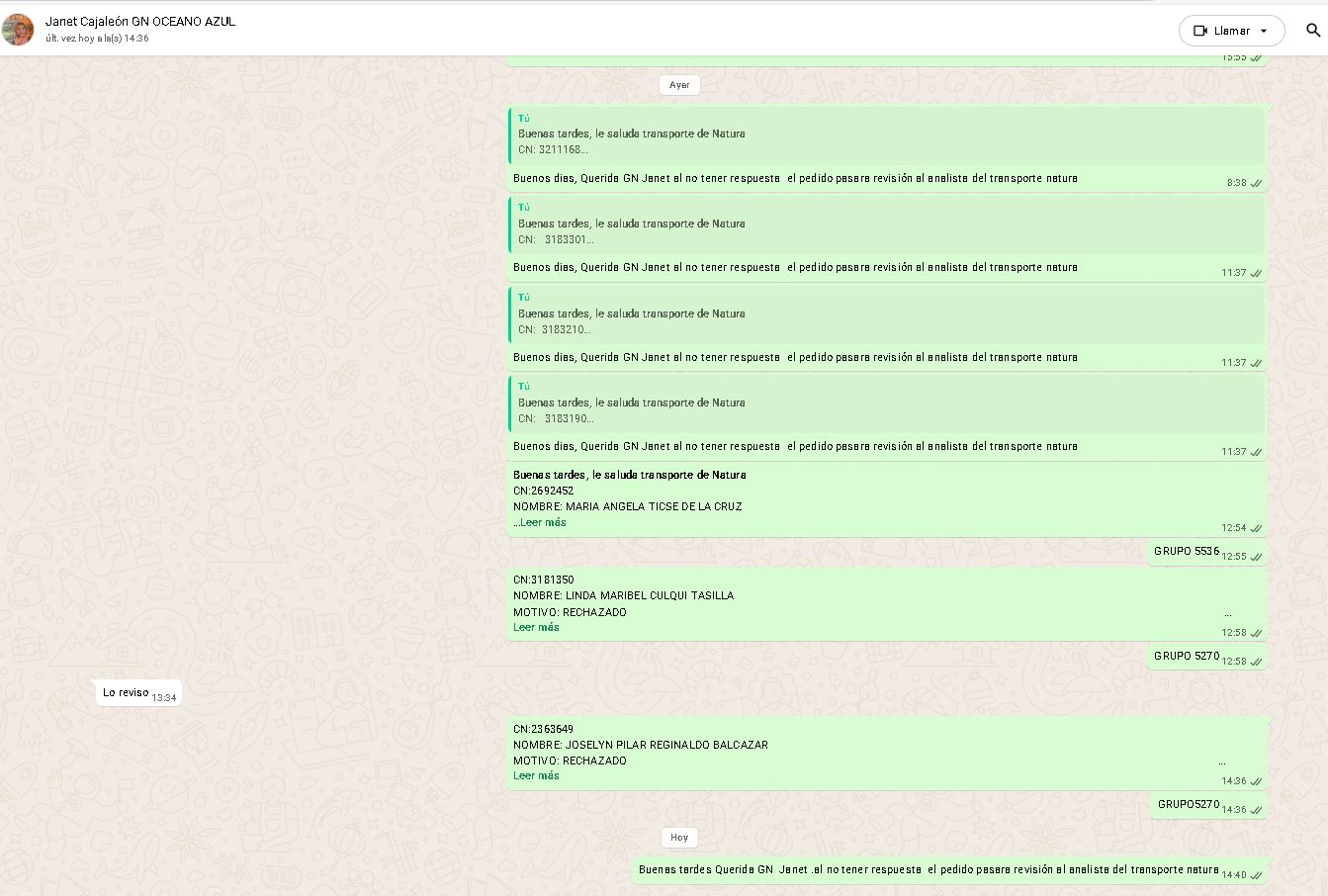The image size is (1328, 896).
Task: Open contact info from Janet Cajaleón header name
Action: pyautogui.click(x=140, y=21)
